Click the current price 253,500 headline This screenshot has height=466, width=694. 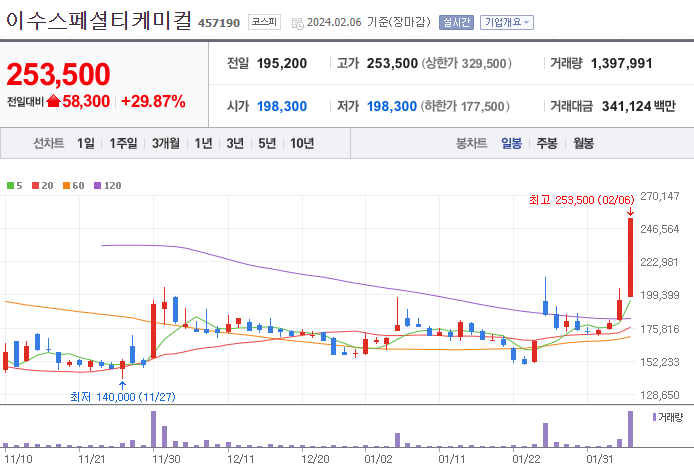(58, 74)
